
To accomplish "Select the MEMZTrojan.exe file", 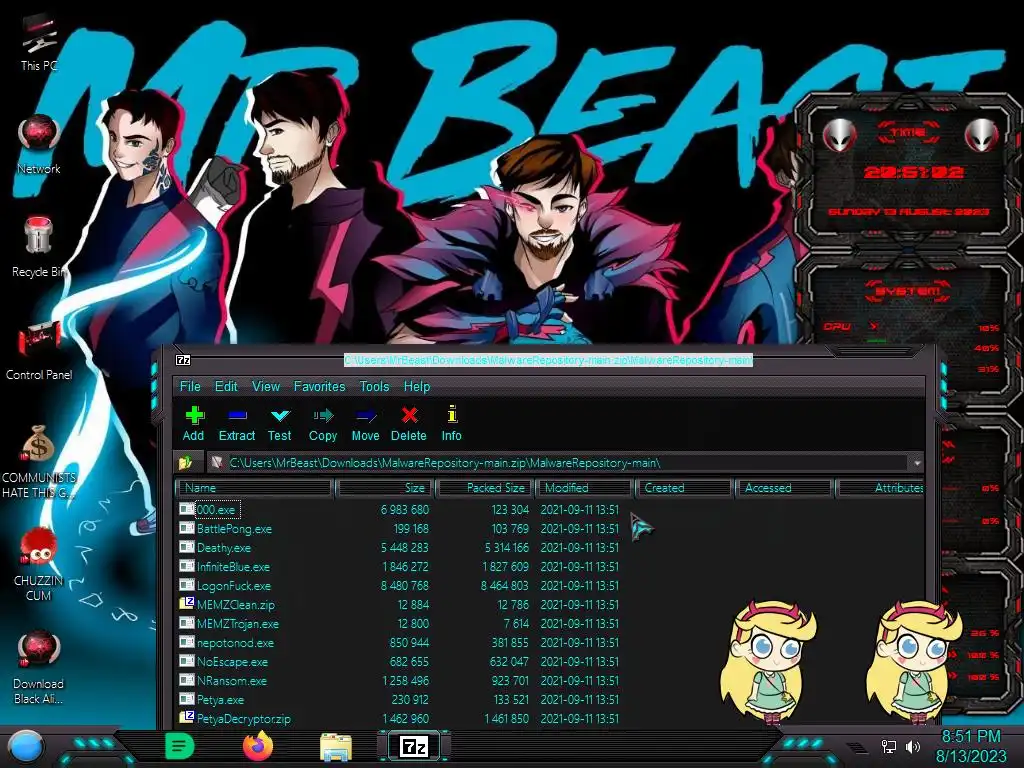I will tap(399, 624).
